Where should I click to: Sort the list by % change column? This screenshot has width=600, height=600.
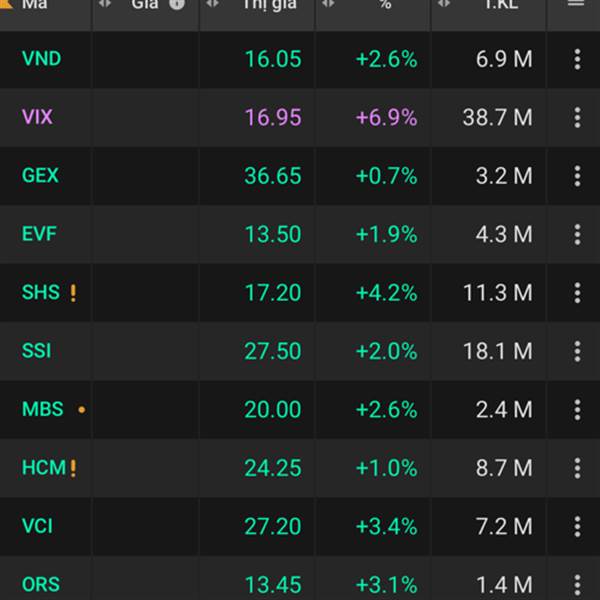(385, 4)
